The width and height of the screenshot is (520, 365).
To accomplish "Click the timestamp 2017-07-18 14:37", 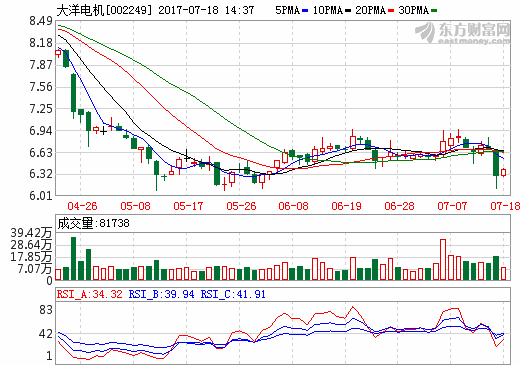I will click(x=206, y=10).
